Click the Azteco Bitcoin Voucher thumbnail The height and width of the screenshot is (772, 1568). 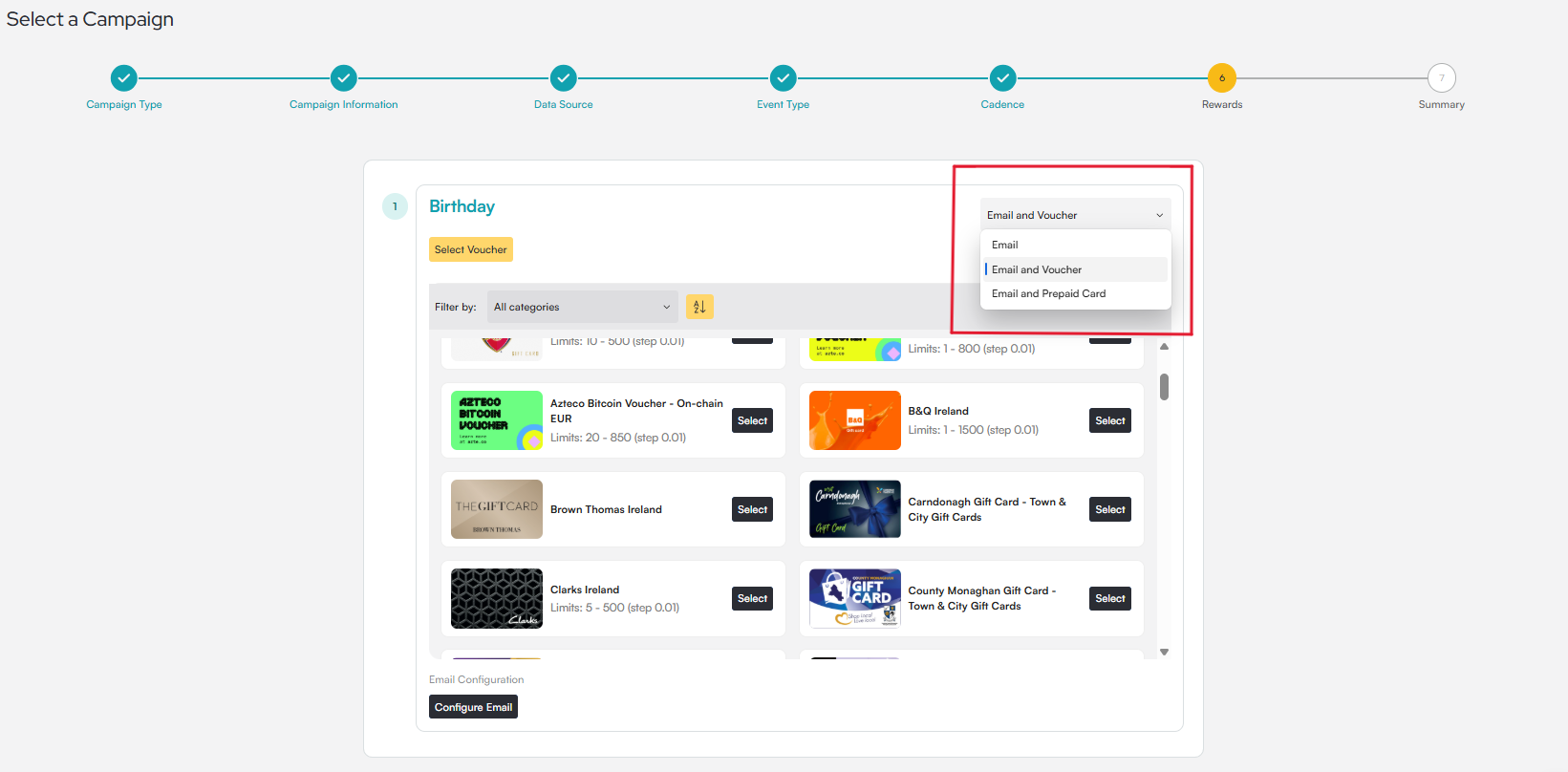pos(497,420)
